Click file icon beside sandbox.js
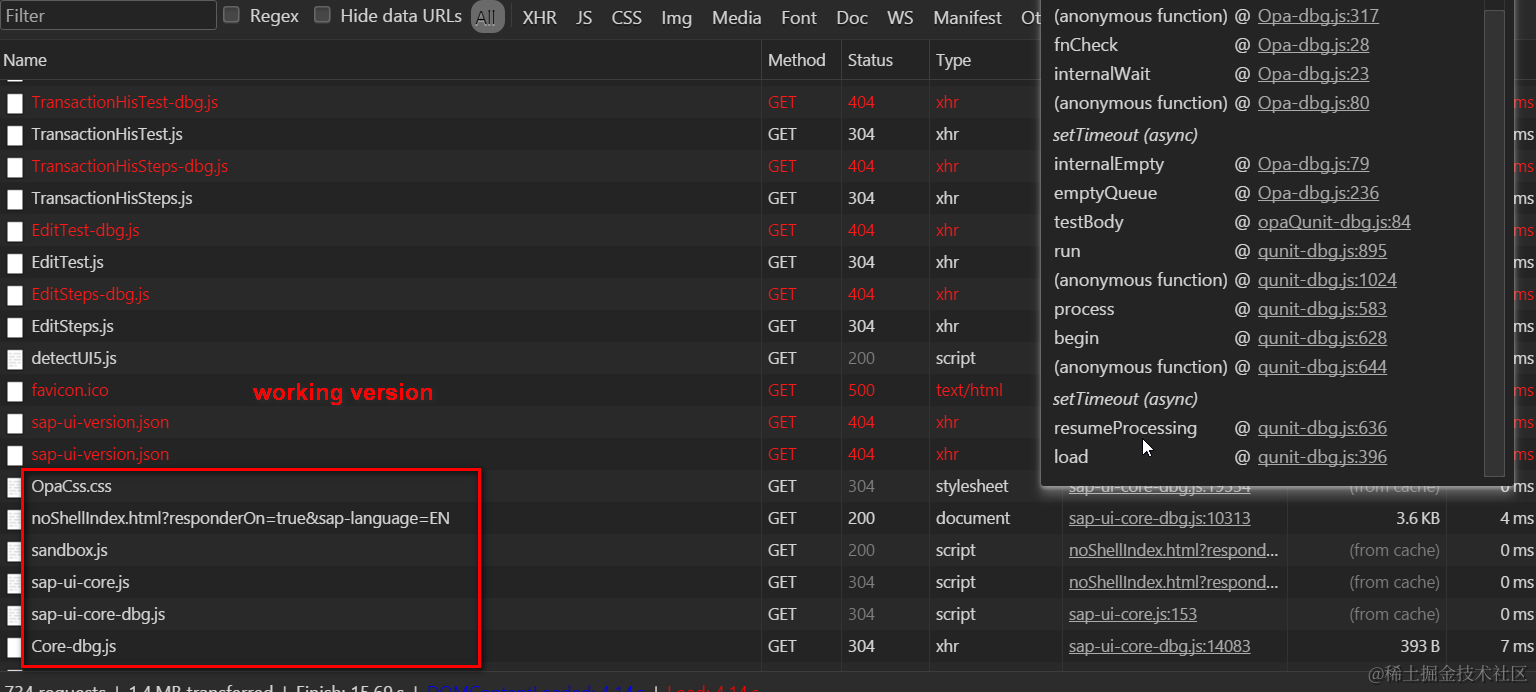This screenshot has height=692, width=1536. [15, 551]
